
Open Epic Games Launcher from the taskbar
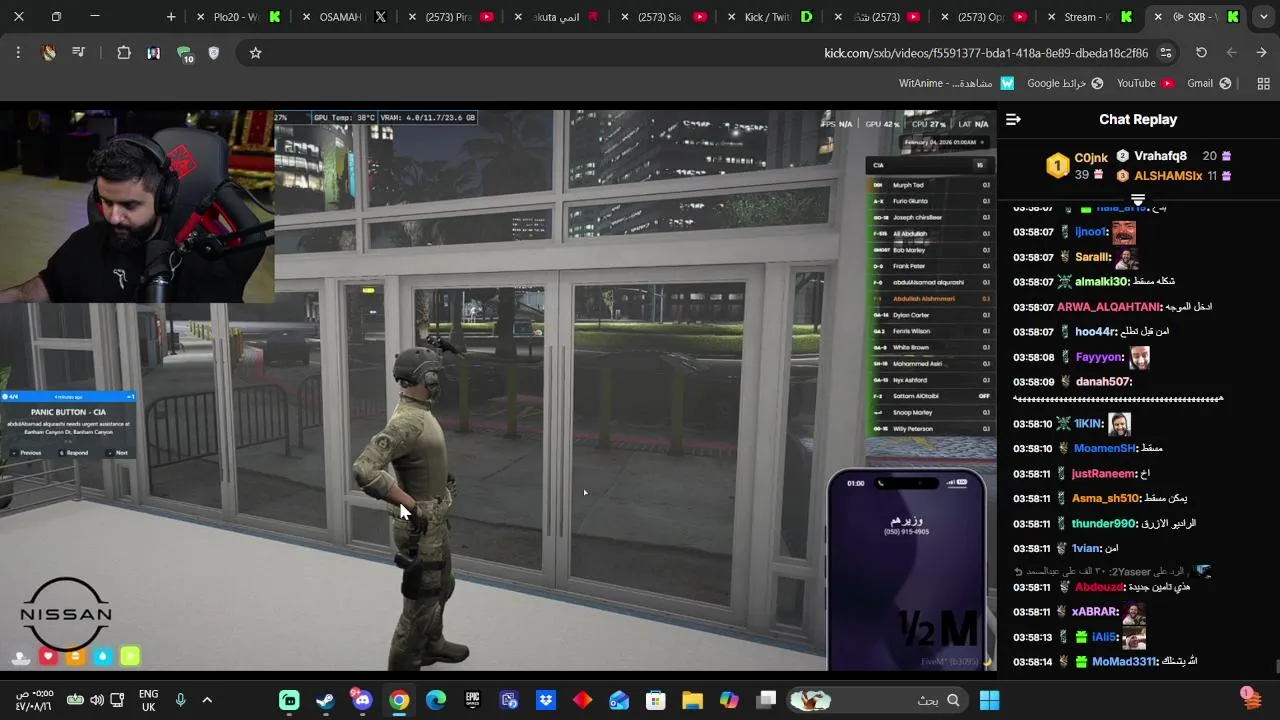[472, 700]
